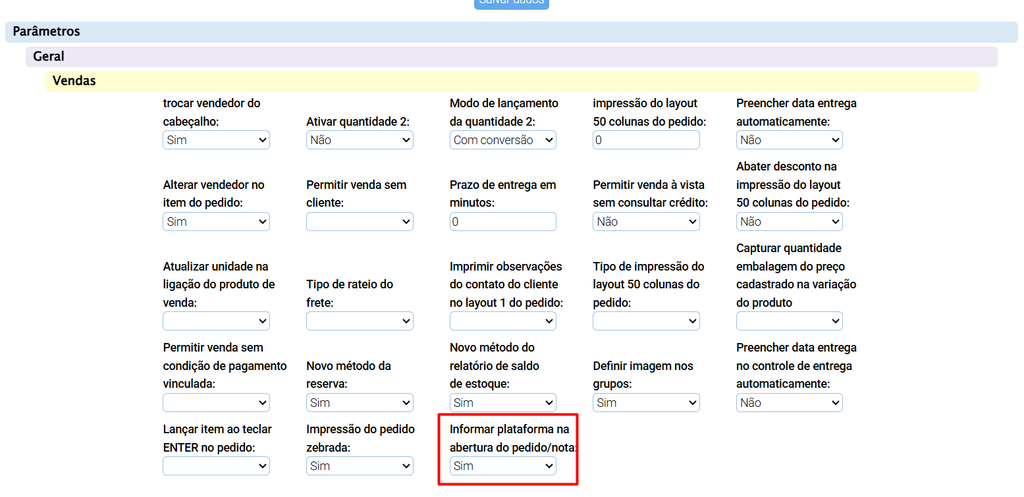Click the 'Tipo de rateio do frete:' label

point(350,293)
